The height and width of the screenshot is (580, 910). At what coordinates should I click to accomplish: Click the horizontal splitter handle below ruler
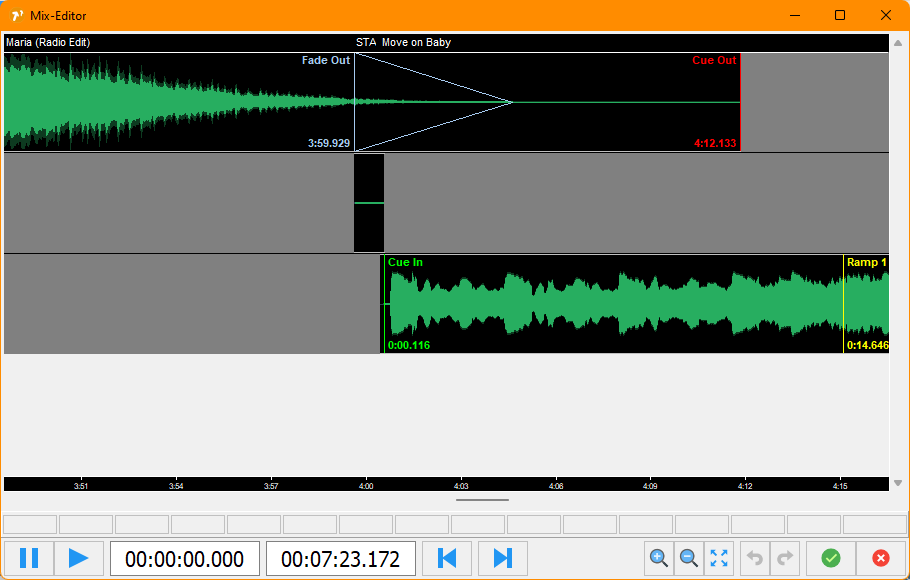click(482, 500)
